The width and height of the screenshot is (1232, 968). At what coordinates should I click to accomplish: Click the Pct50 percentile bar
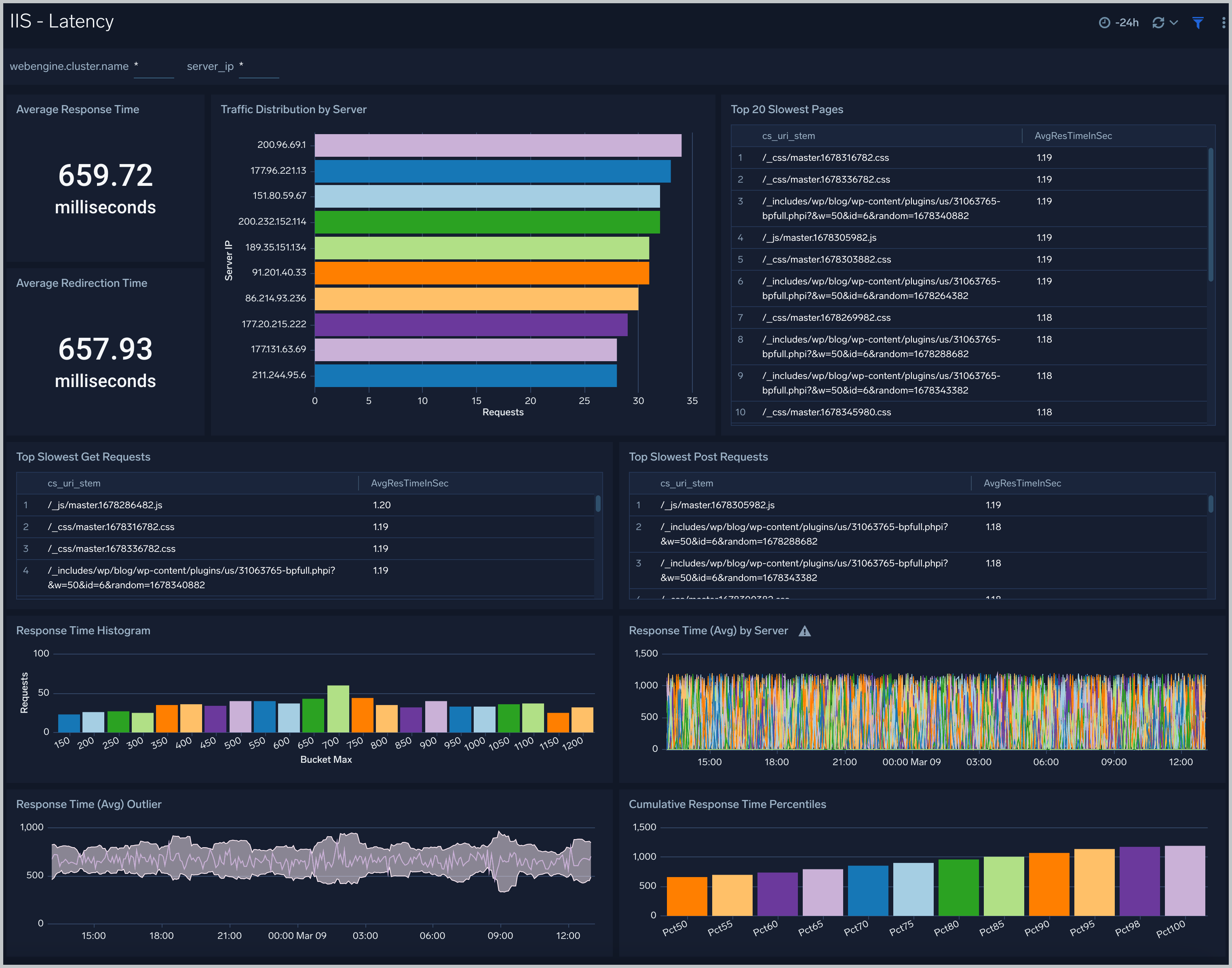coord(687,896)
